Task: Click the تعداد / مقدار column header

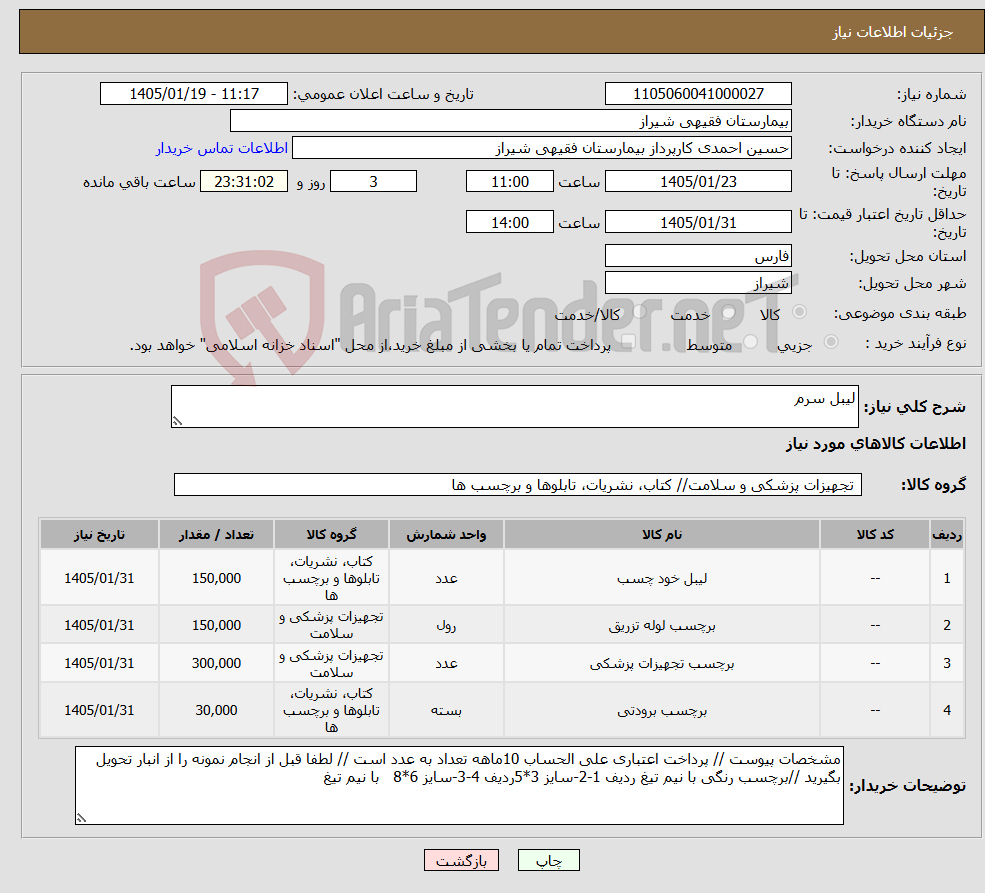Action: click(216, 534)
